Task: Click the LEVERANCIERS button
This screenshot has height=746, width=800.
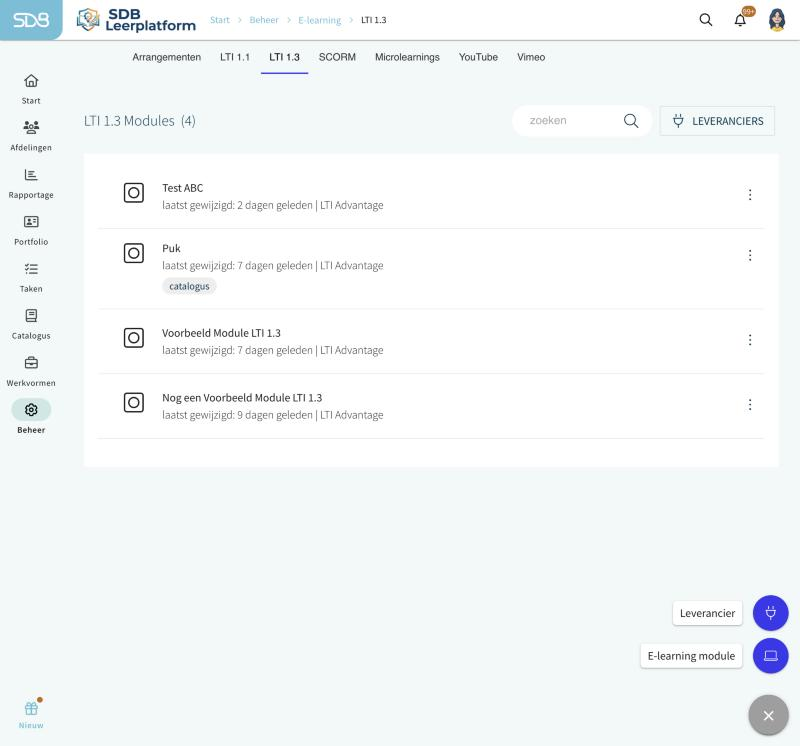Action: (717, 121)
